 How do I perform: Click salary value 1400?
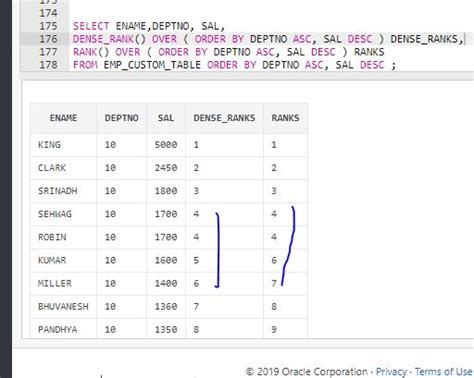coord(166,283)
